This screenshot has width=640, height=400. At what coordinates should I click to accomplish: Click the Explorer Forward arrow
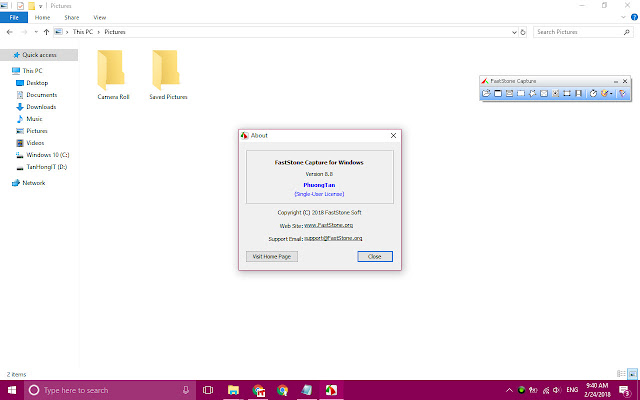pyautogui.click(x=24, y=32)
